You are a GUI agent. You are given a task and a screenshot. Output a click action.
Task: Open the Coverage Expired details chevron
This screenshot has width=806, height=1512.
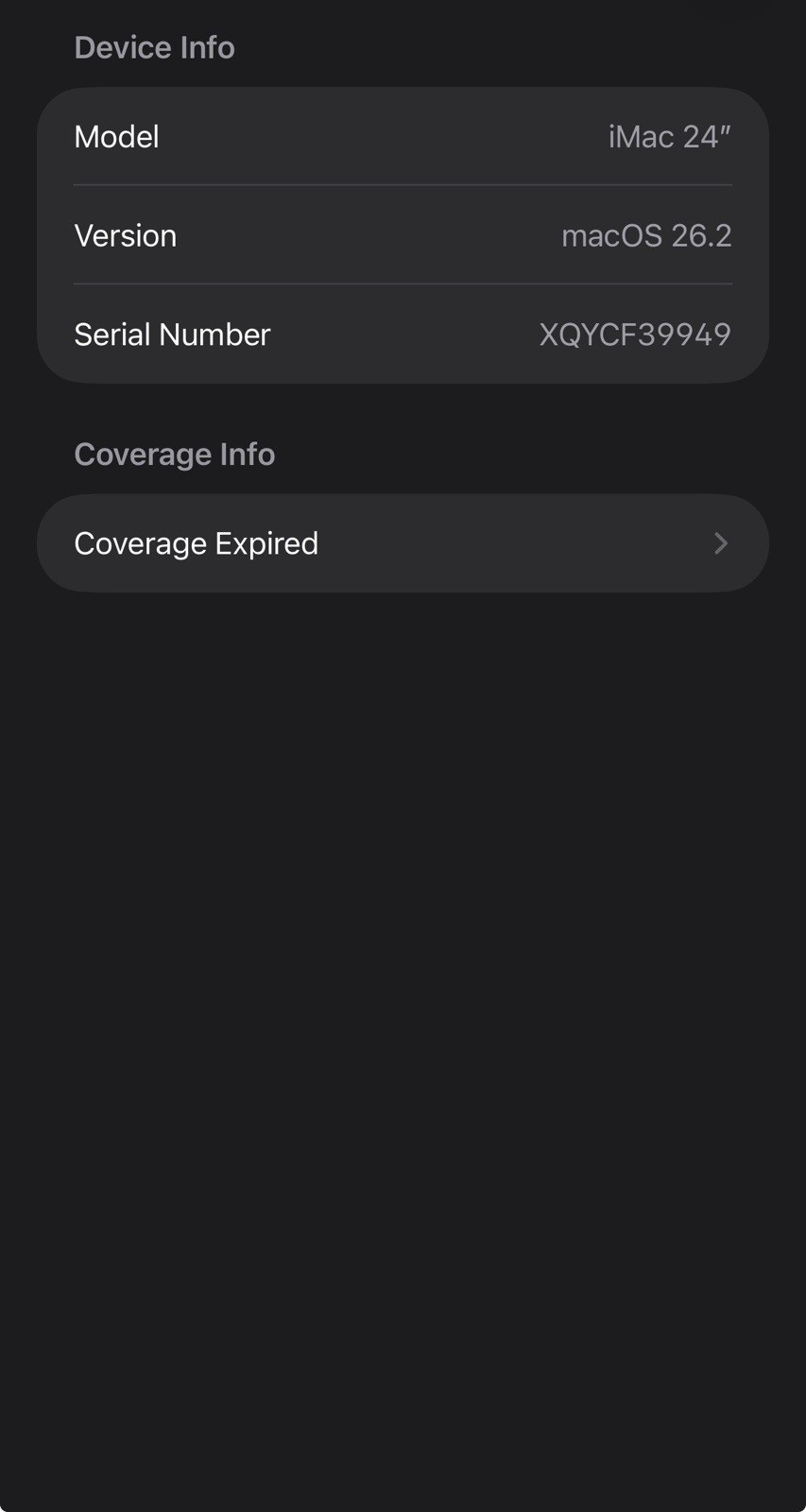(720, 543)
